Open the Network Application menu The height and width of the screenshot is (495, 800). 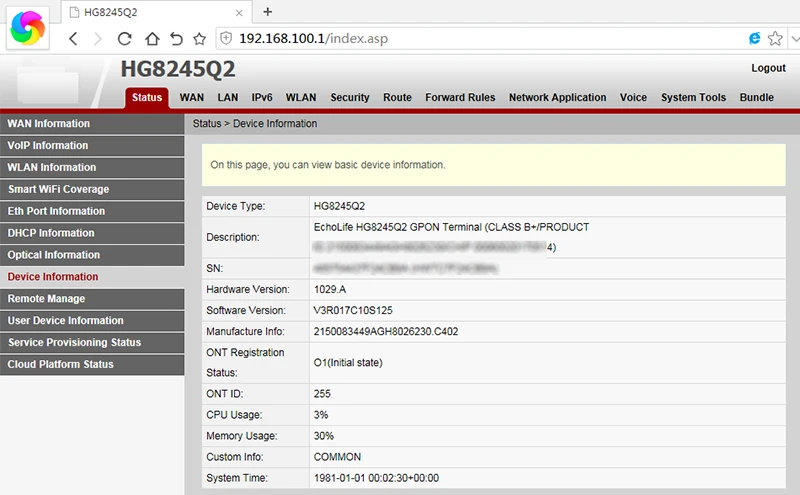point(557,97)
